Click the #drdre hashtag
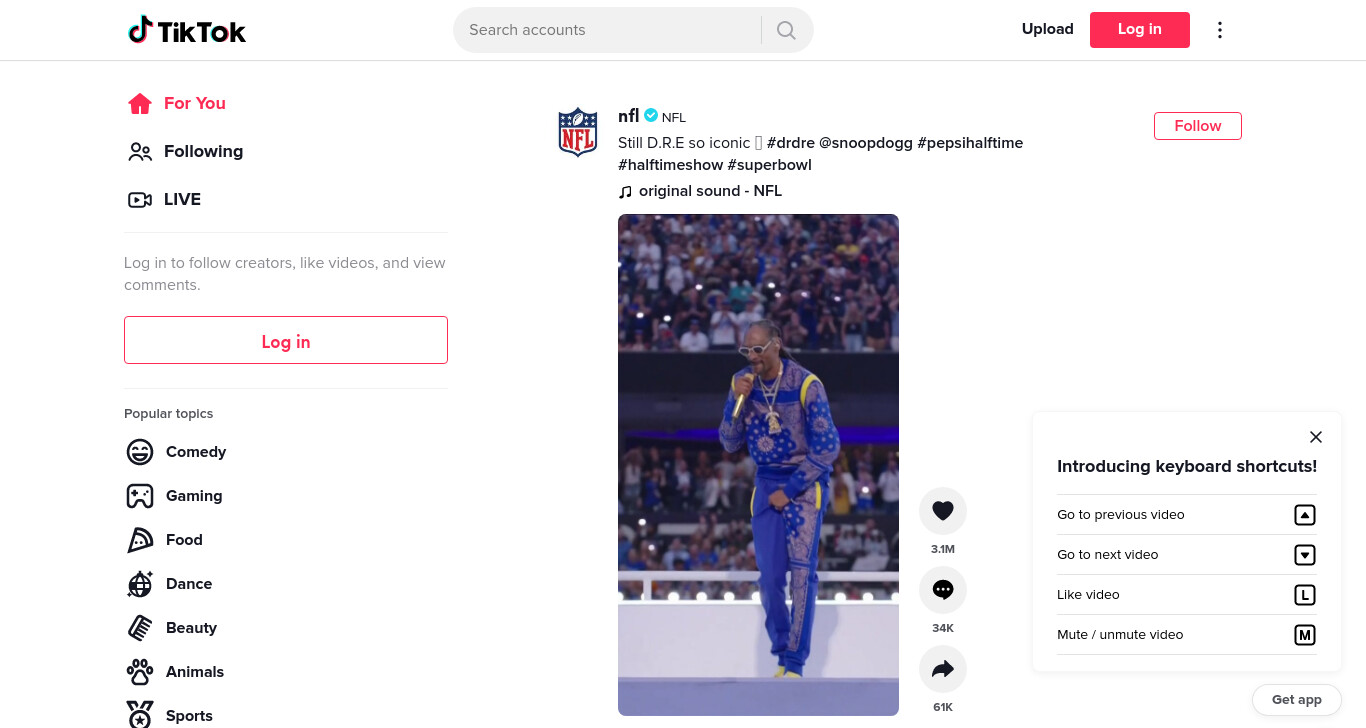Viewport: 1366px width, 728px height. (x=791, y=143)
